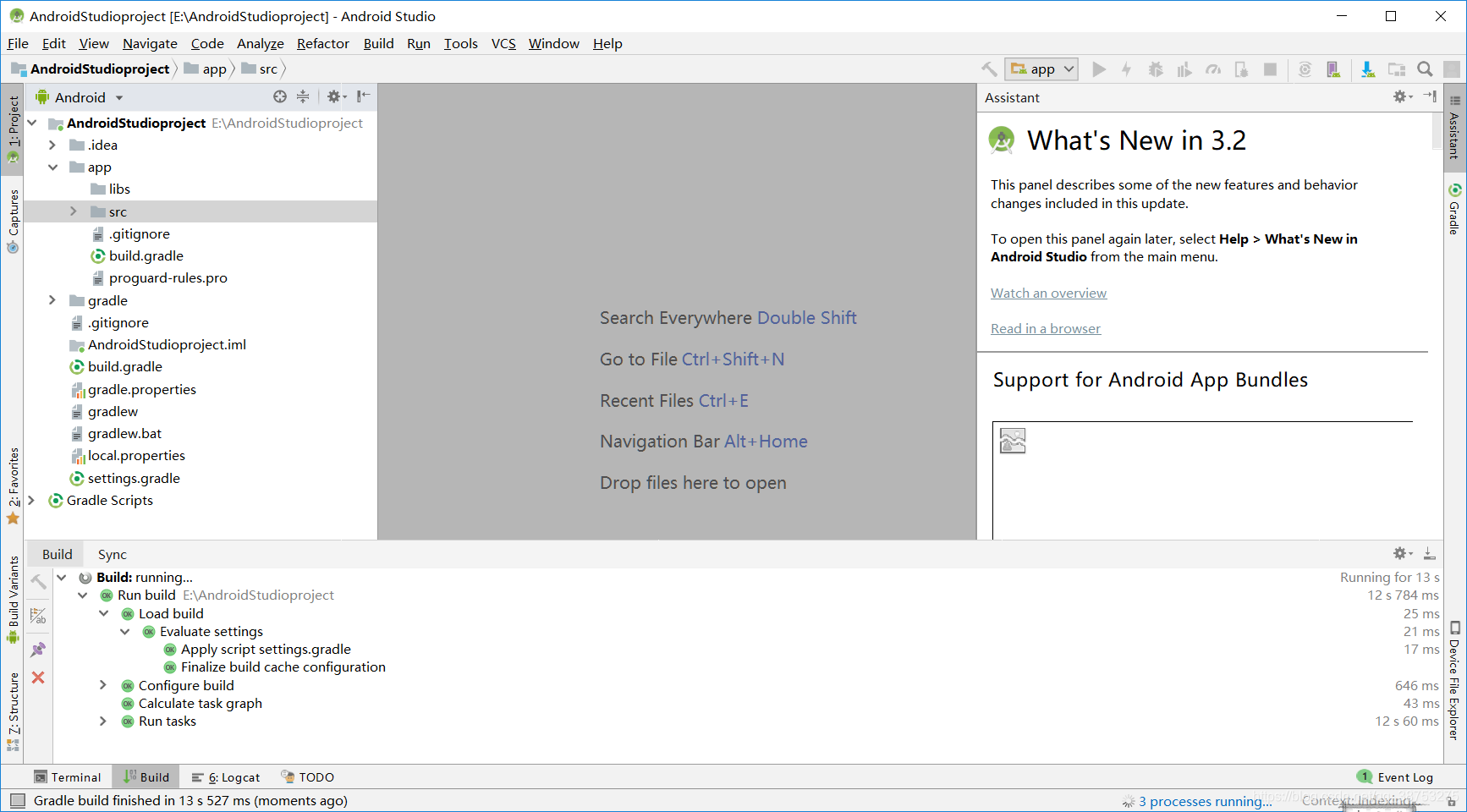This screenshot has height=812, width=1467.
Task: Click Attach debugger to Android process icon
Action: (1241, 69)
